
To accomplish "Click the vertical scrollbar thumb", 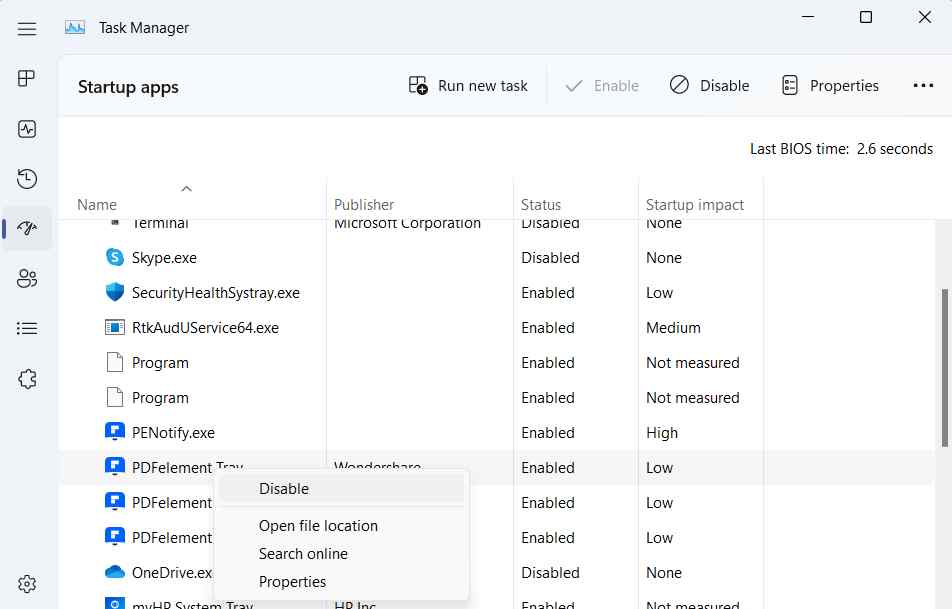I will (945, 368).
